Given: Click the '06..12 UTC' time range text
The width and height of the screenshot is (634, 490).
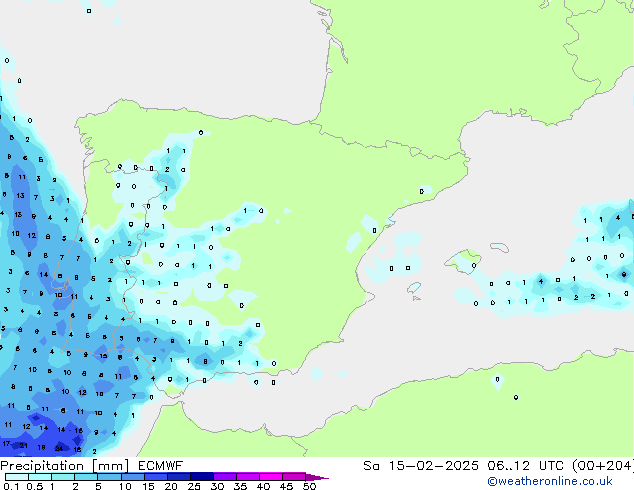Looking at the screenshot, I should click(525, 466).
